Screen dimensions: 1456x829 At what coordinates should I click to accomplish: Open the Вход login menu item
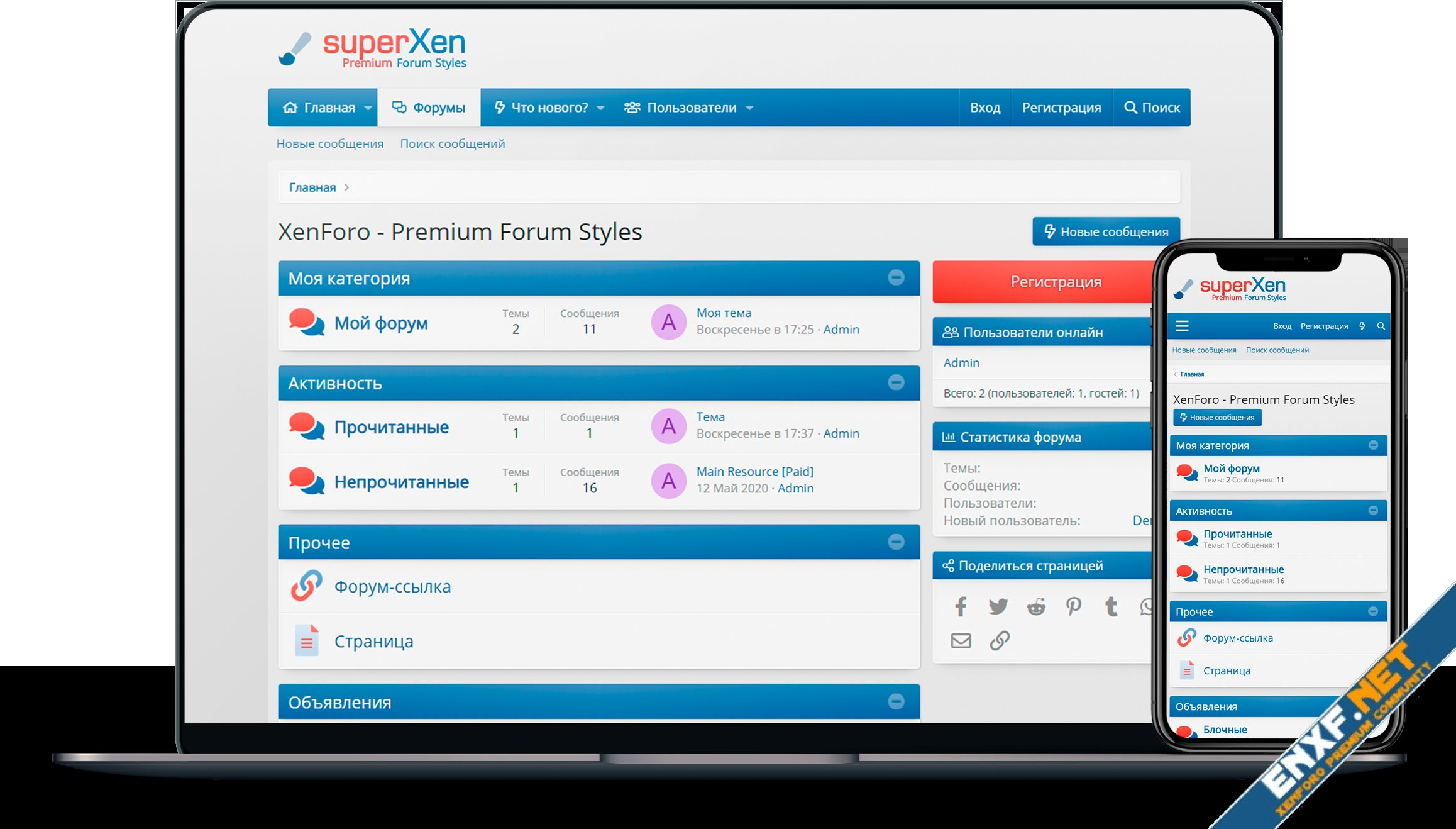(x=984, y=108)
